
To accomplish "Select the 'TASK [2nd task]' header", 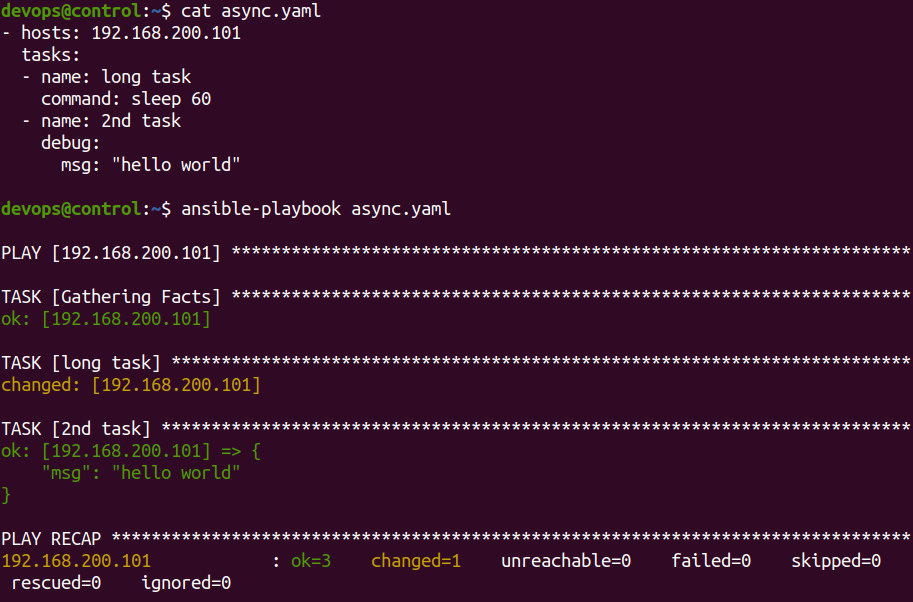I will point(76,429).
